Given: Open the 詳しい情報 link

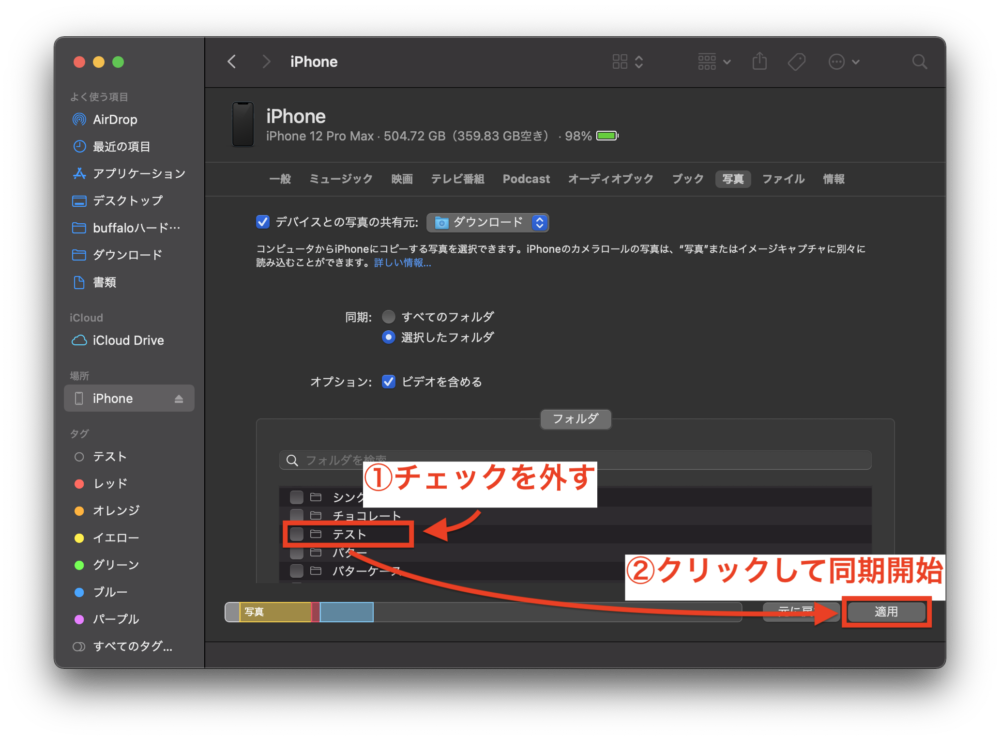Looking at the screenshot, I should point(402,263).
